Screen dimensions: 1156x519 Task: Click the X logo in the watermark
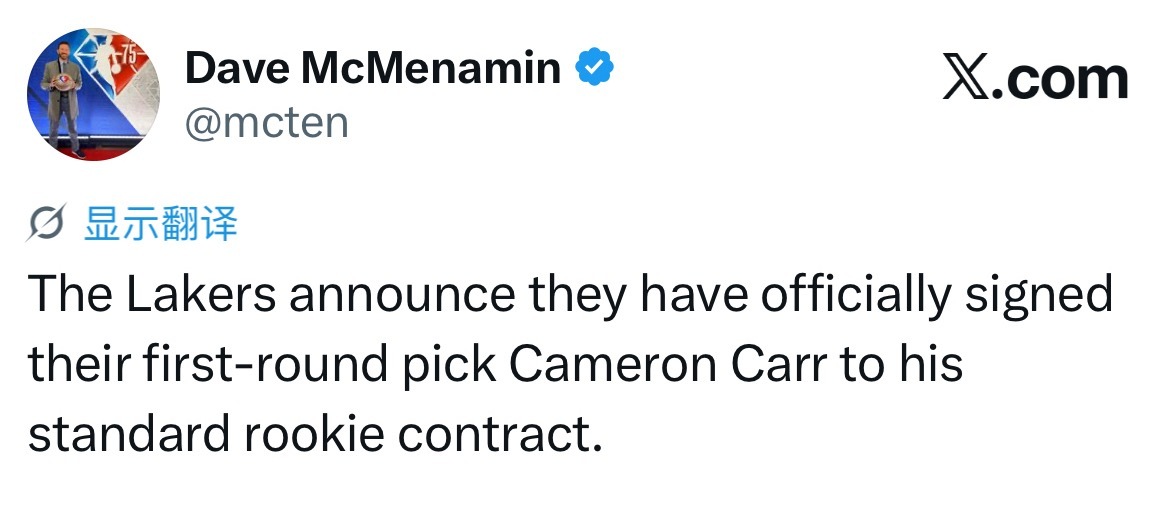[965, 80]
